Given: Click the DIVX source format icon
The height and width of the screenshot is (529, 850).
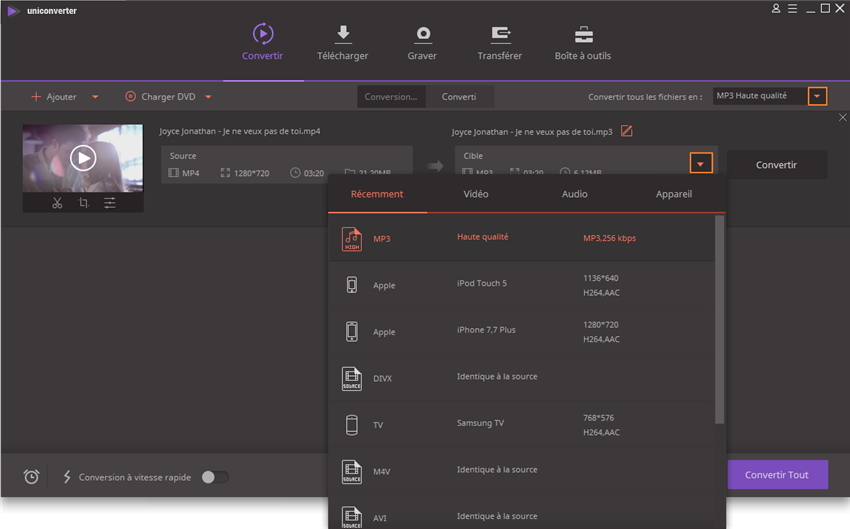Looking at the screenshot, I should 352,378.
